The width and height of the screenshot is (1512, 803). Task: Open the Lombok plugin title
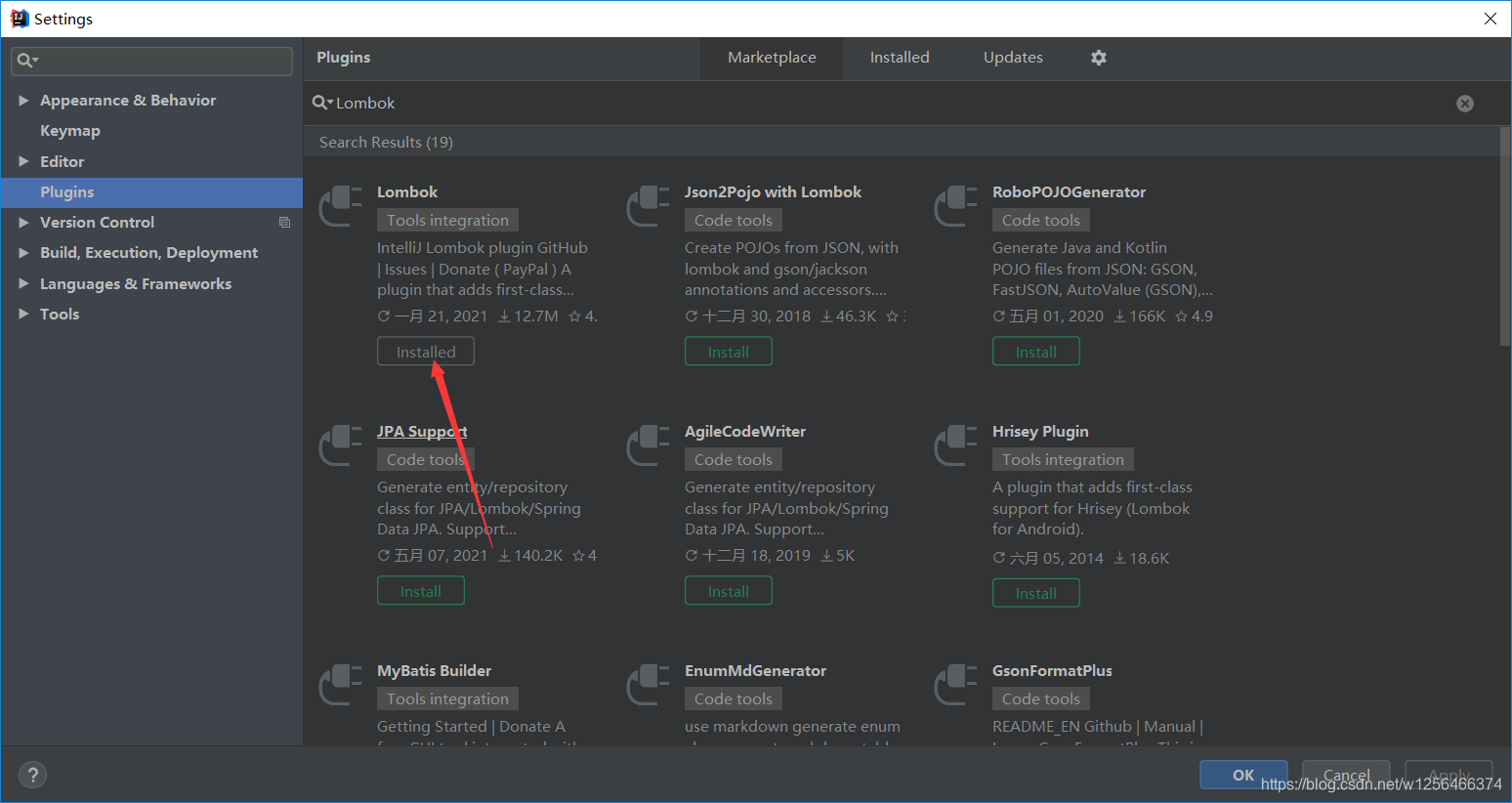click(x=407, y=192)
